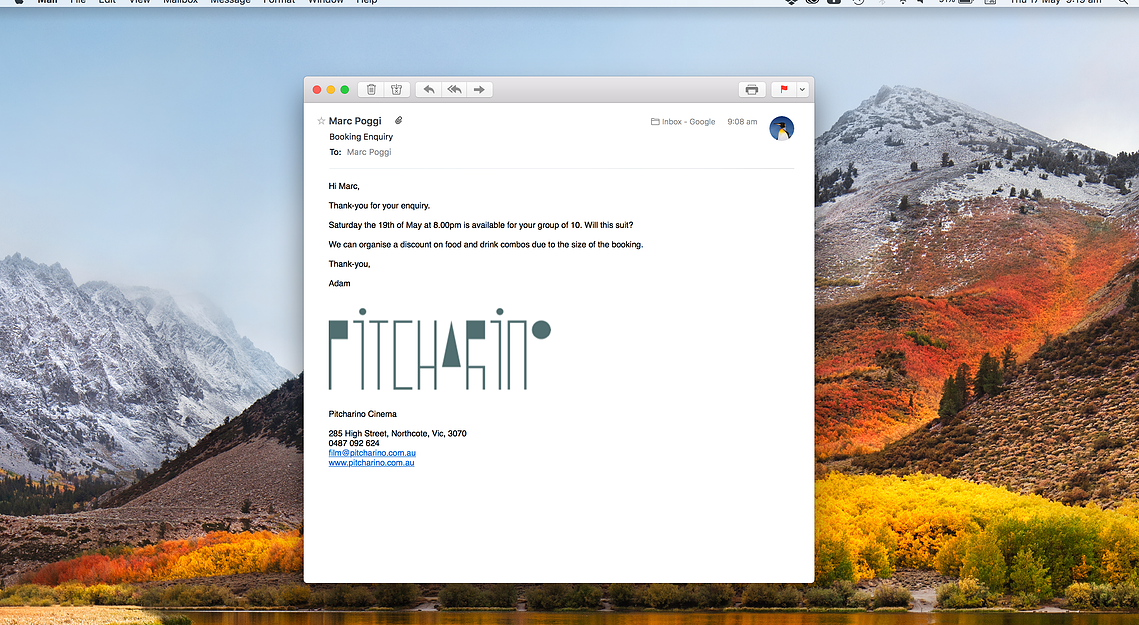Click the 9:08 am timestamp

[x=742, y=122]
